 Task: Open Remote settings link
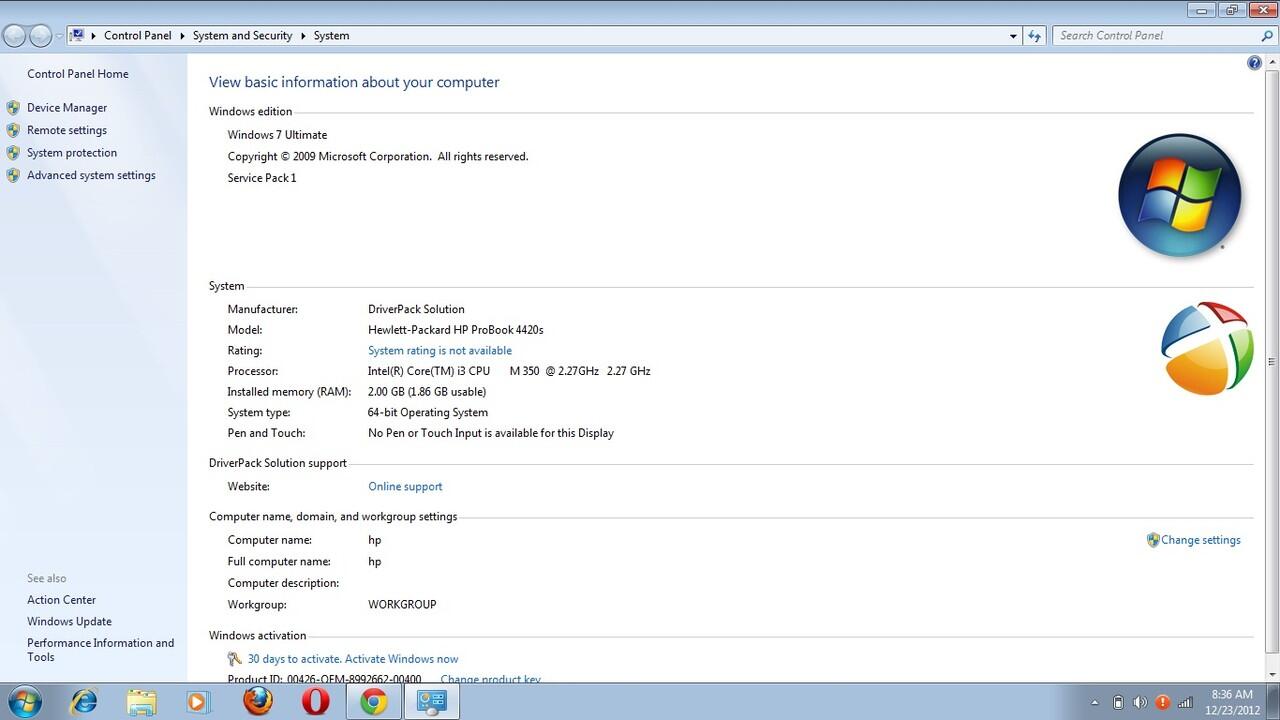pyautogui.click(x=67, y=130)
